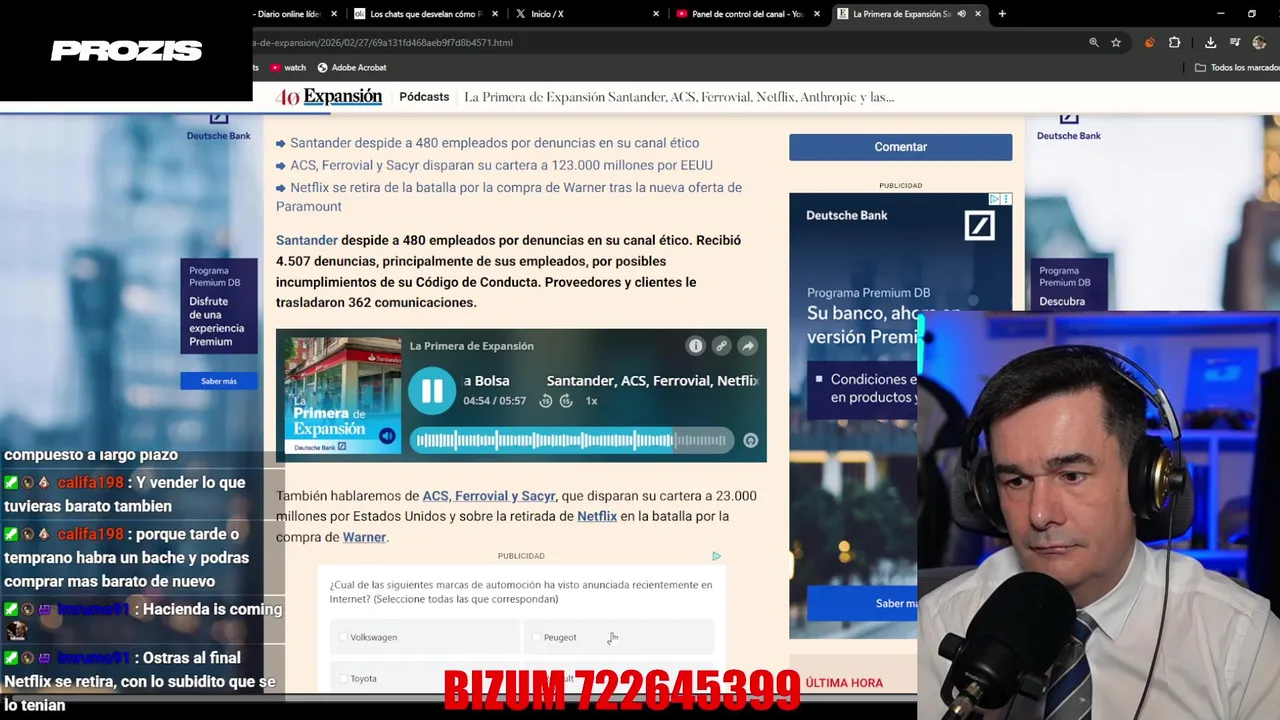Seek within the podcast waveform progress bar
Screen dimensions: 1280x720
click(571, 440)
